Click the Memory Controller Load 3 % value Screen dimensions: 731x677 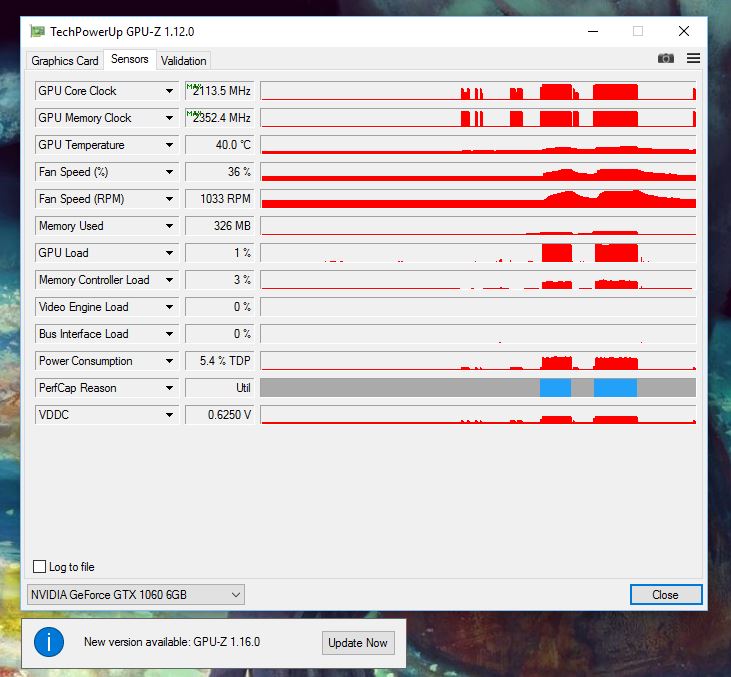[x=220, y=280]
